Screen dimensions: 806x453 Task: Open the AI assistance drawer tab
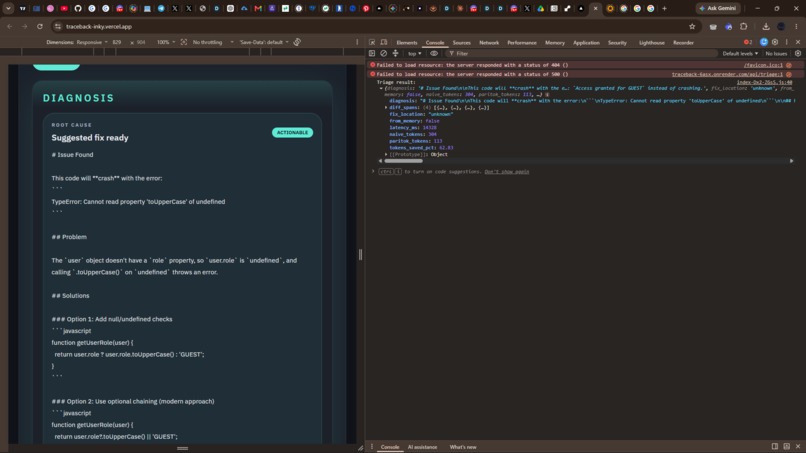click(x=422, y=447)
